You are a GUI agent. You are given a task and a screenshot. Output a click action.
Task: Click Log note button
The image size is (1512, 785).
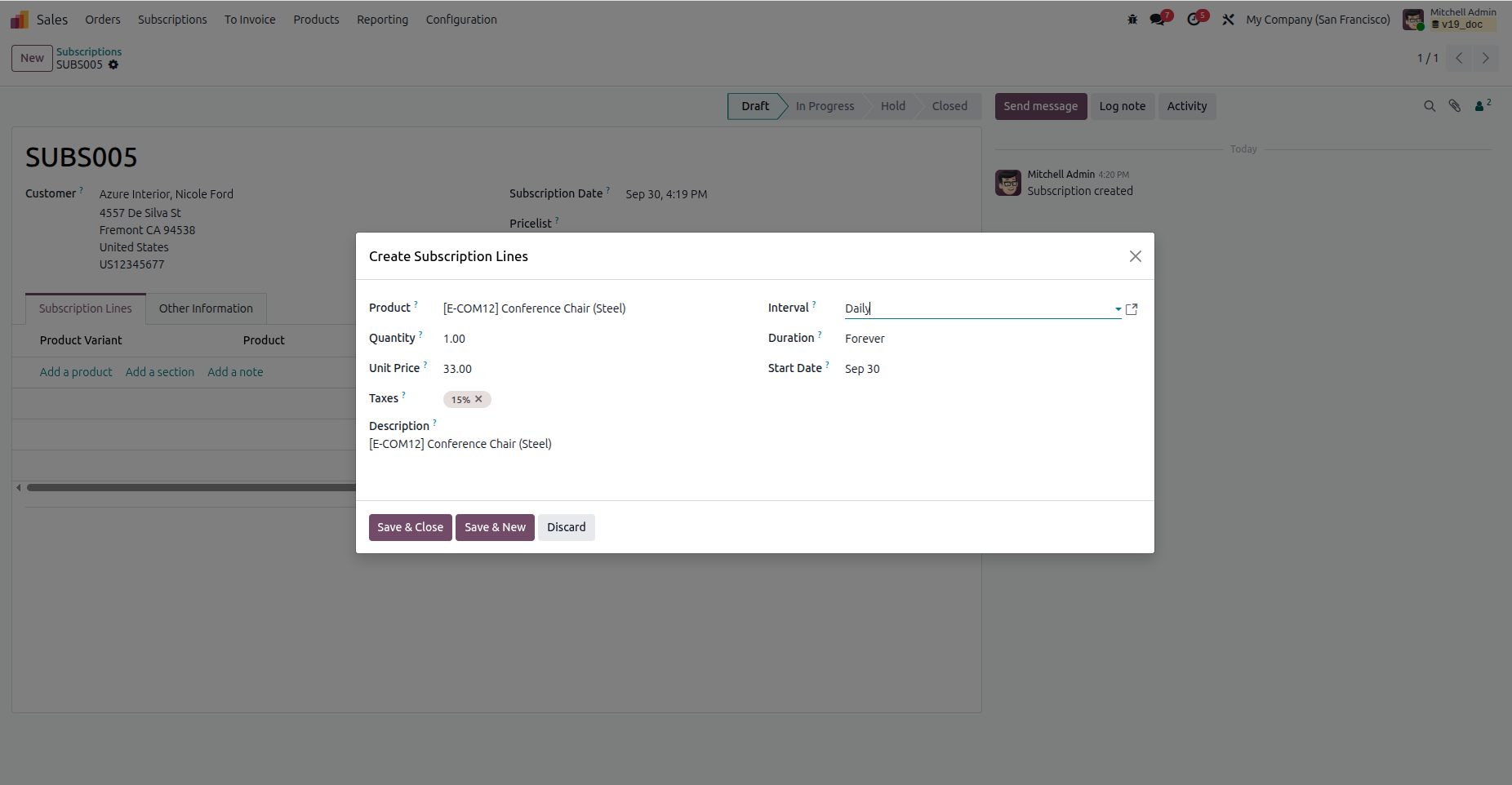1123,106
